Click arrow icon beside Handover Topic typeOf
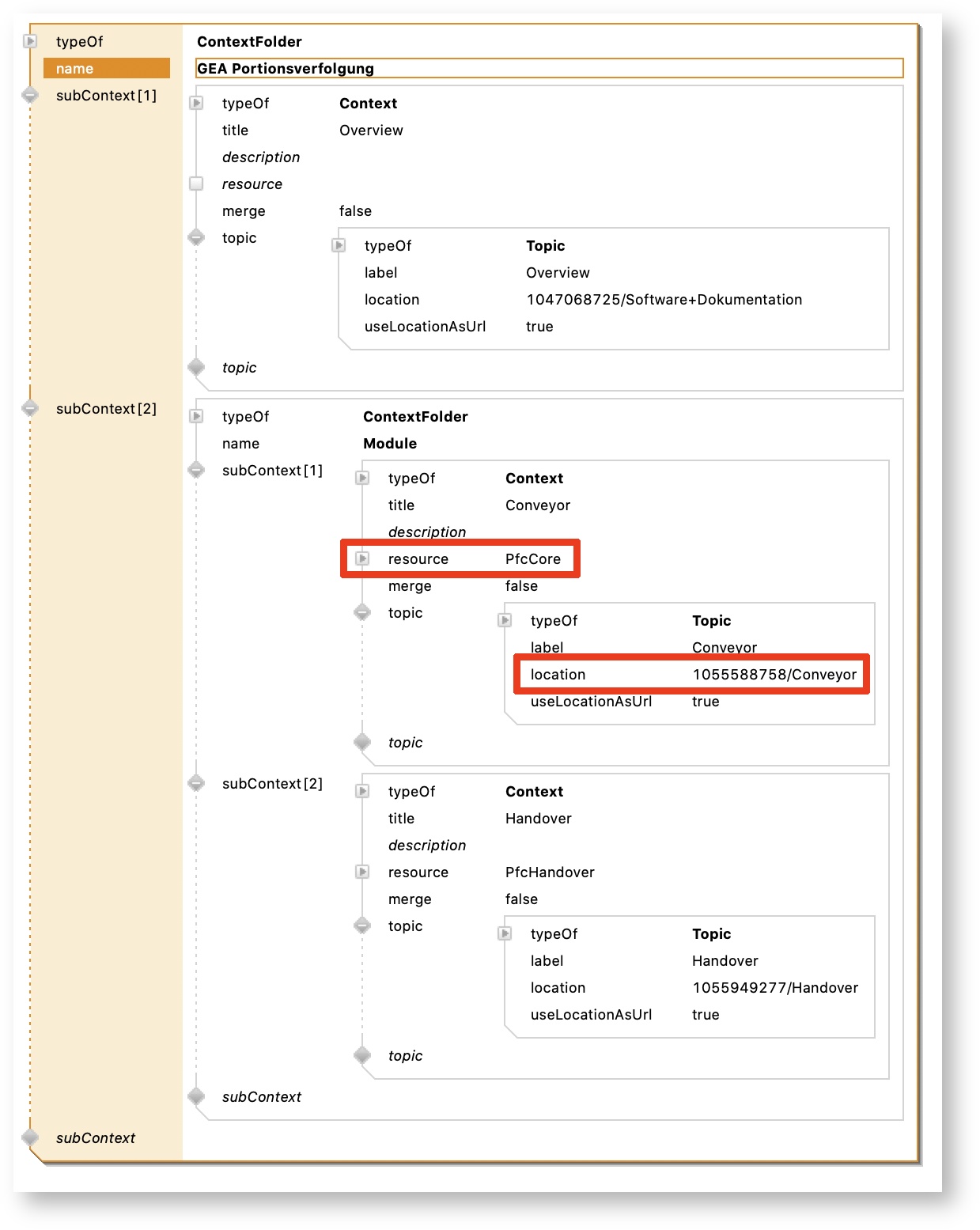 pyautogui.click(x=505, y=934)
